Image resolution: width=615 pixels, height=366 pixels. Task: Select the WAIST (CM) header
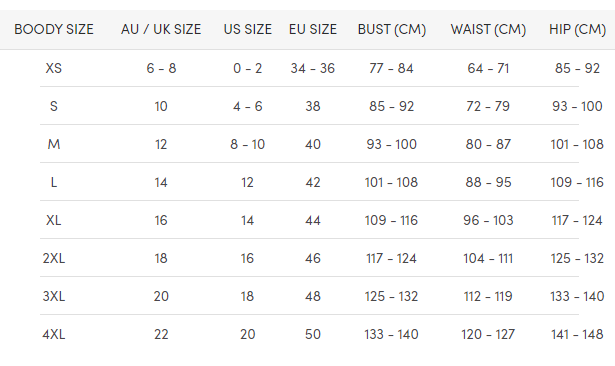(488, 29)
